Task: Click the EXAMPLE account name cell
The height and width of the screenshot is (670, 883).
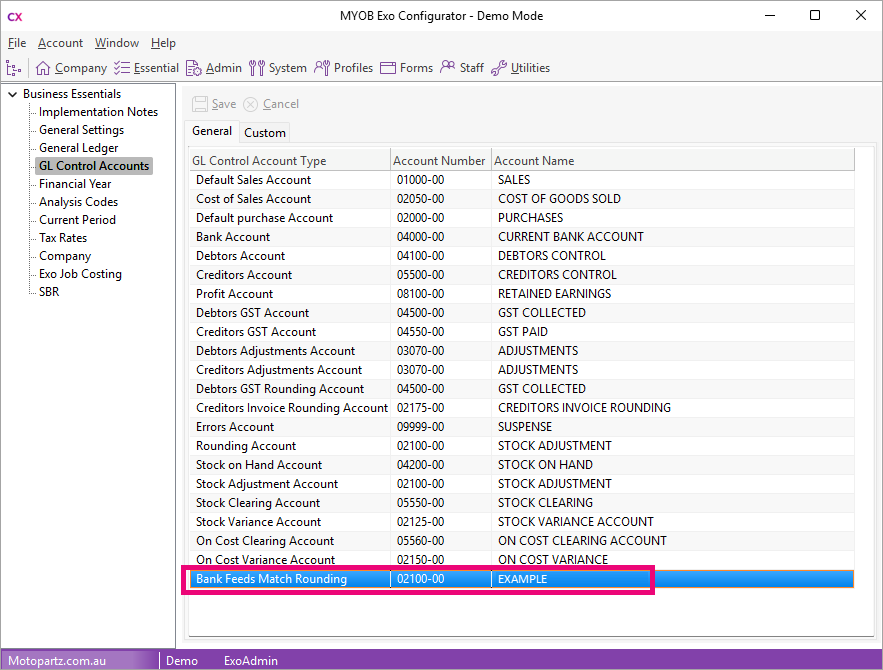Action: coord(673,579)
